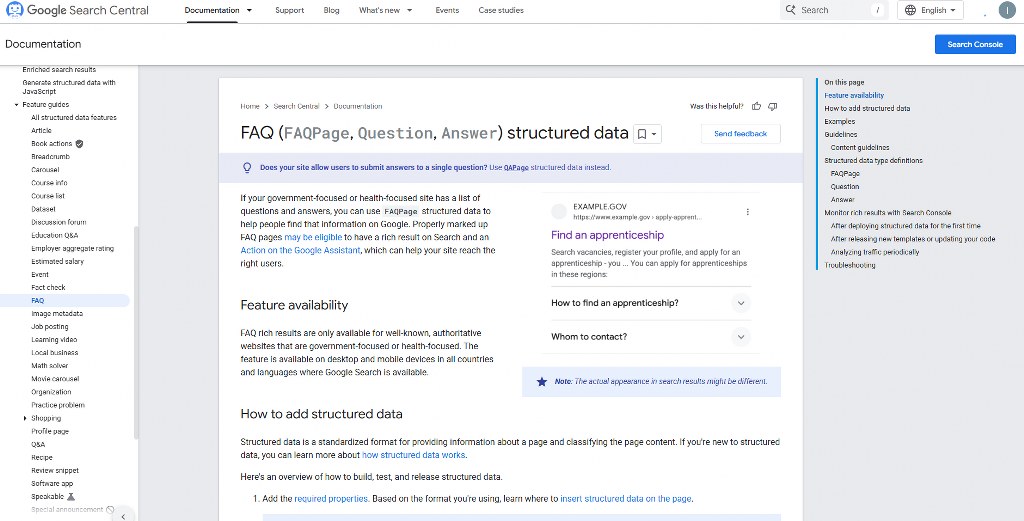1024x521 pixels.
Task: Follow the 'required properties' link
Action: coord(331,499)
